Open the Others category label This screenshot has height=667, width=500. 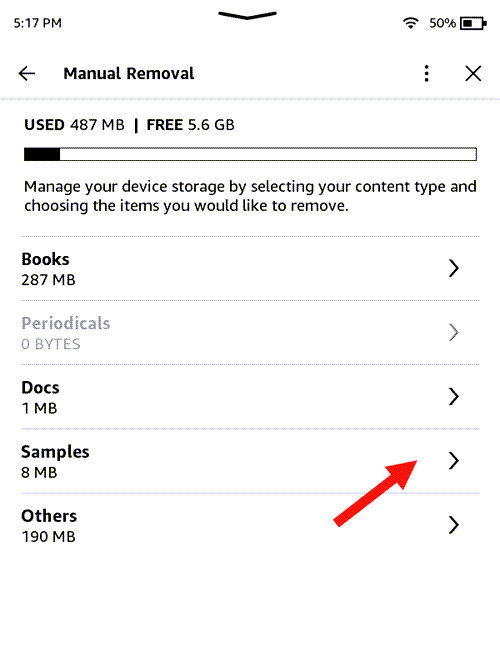49,516
